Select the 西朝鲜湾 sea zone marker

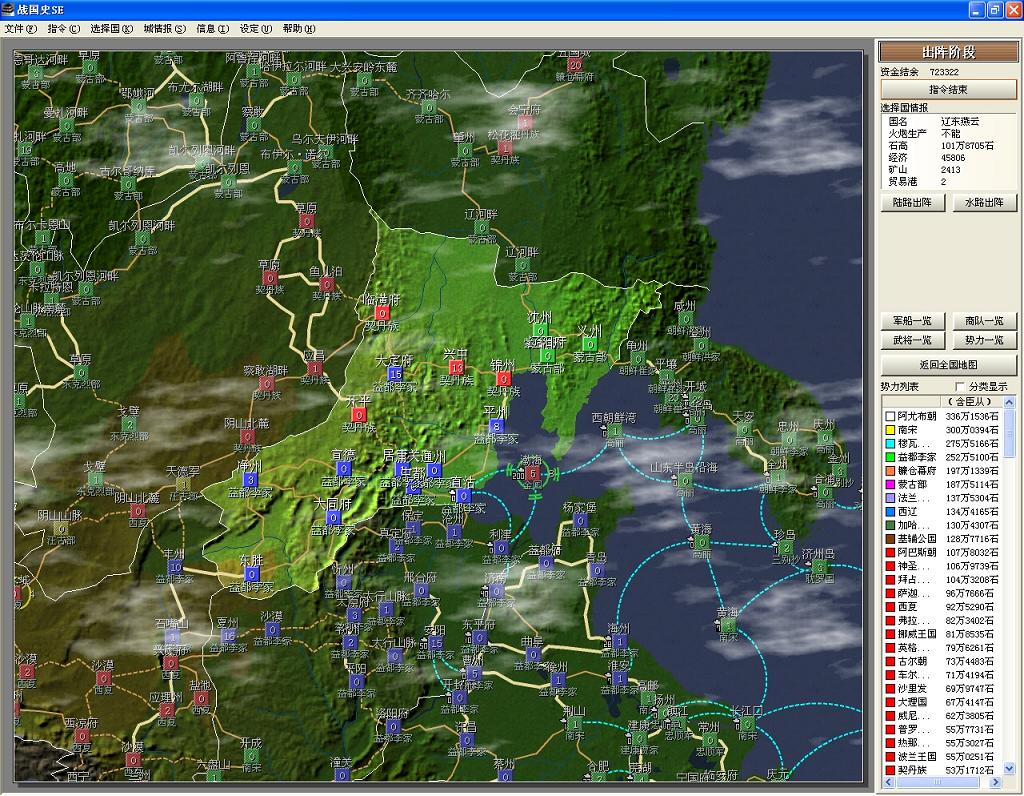click(614, 431)
